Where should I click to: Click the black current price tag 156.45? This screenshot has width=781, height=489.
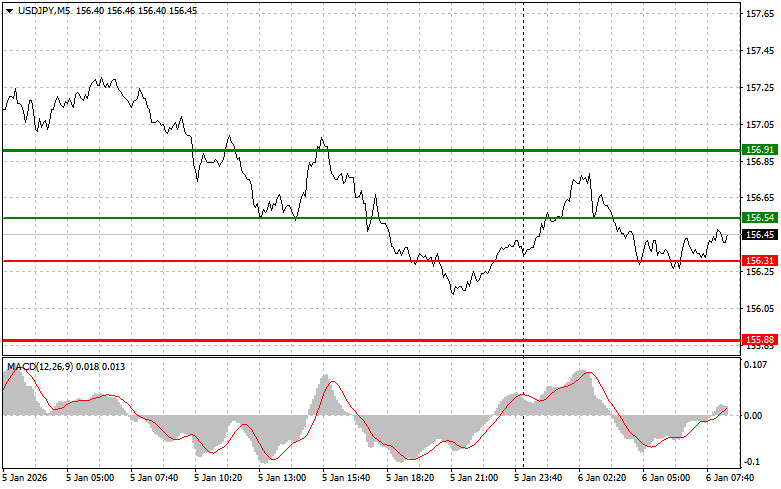coord(760,235)
